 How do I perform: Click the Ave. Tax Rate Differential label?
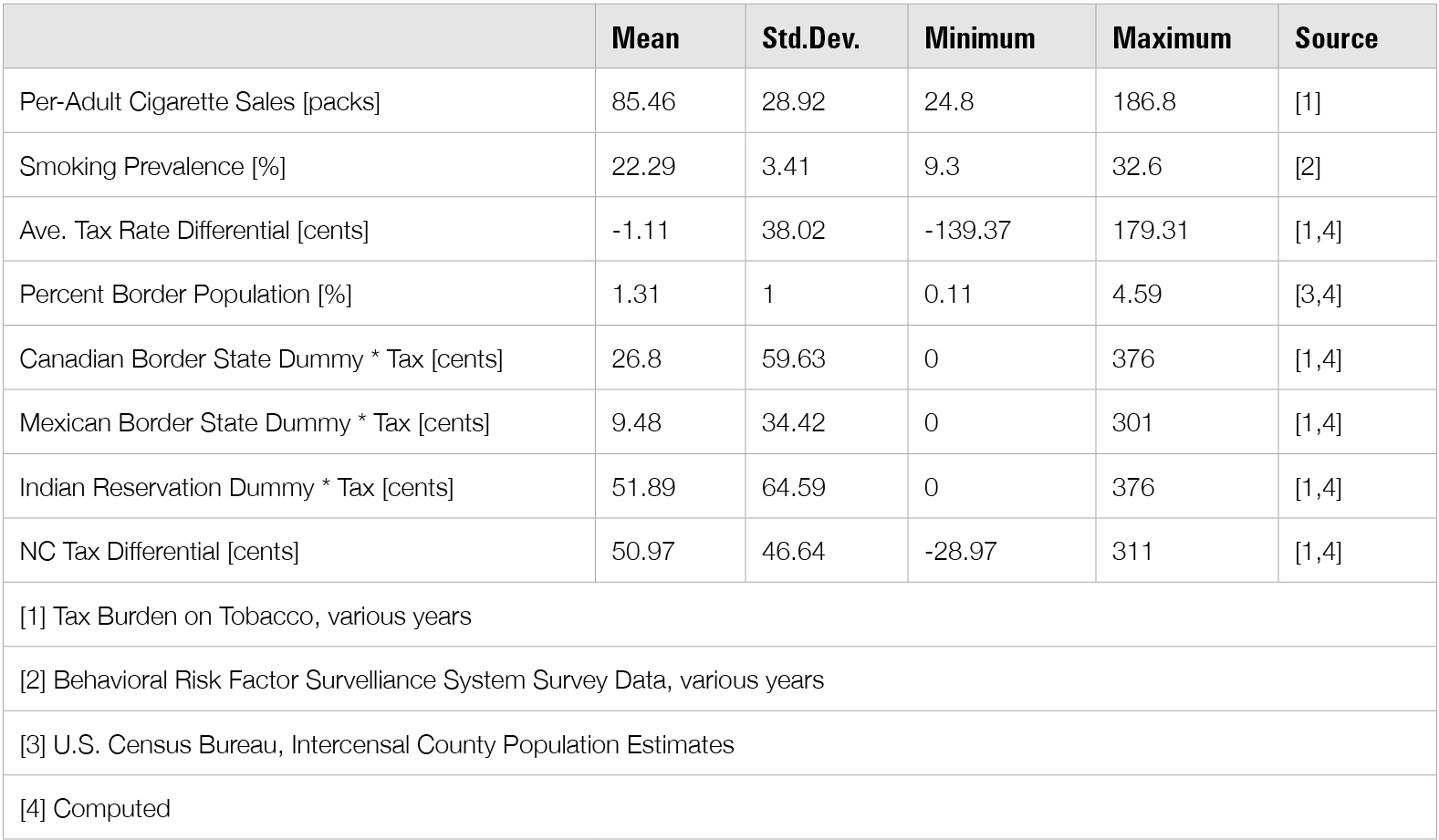193,230
